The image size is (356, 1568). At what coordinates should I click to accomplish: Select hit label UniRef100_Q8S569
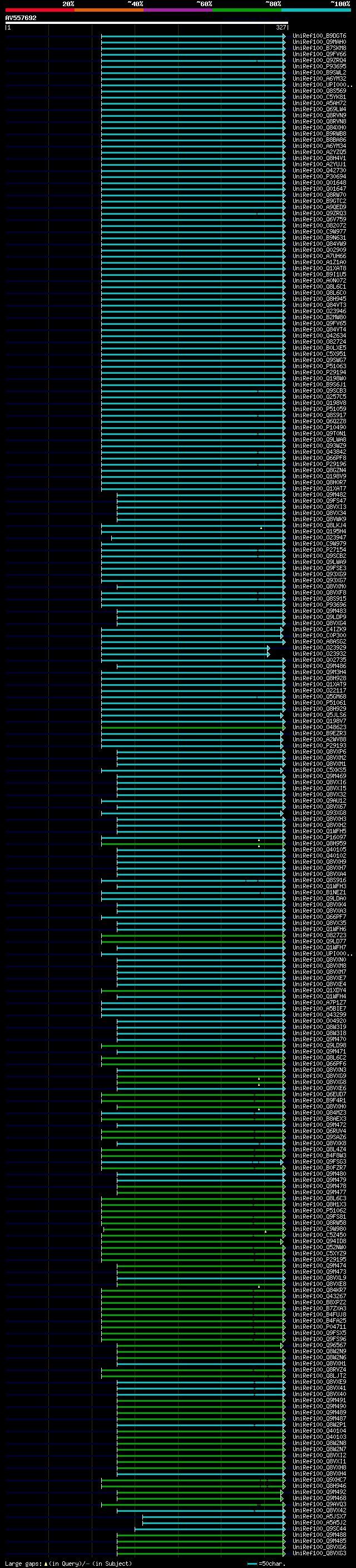319,91
